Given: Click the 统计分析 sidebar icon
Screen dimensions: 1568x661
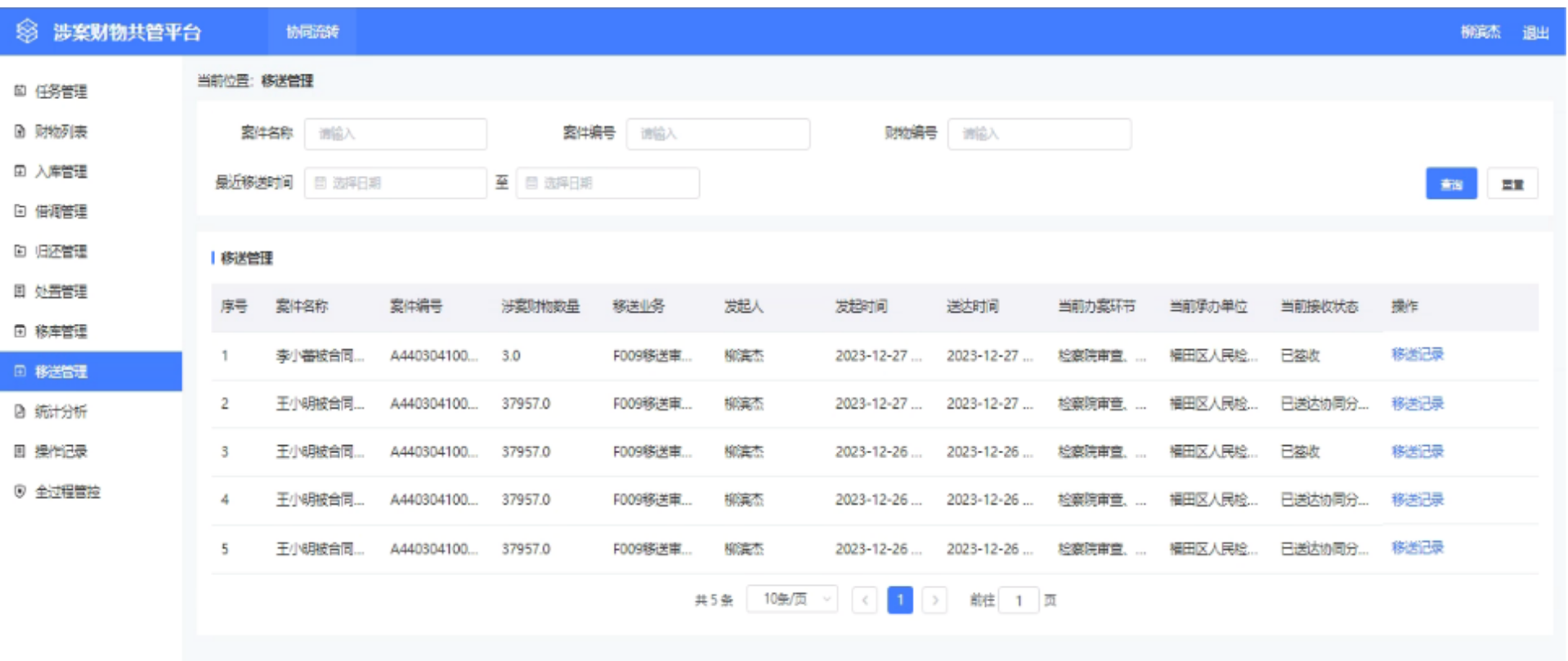Looking at the screenshot, I should (x=20, y=411).
